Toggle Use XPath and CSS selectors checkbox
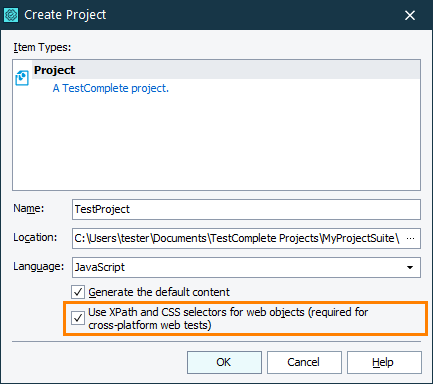 point(78,318)
